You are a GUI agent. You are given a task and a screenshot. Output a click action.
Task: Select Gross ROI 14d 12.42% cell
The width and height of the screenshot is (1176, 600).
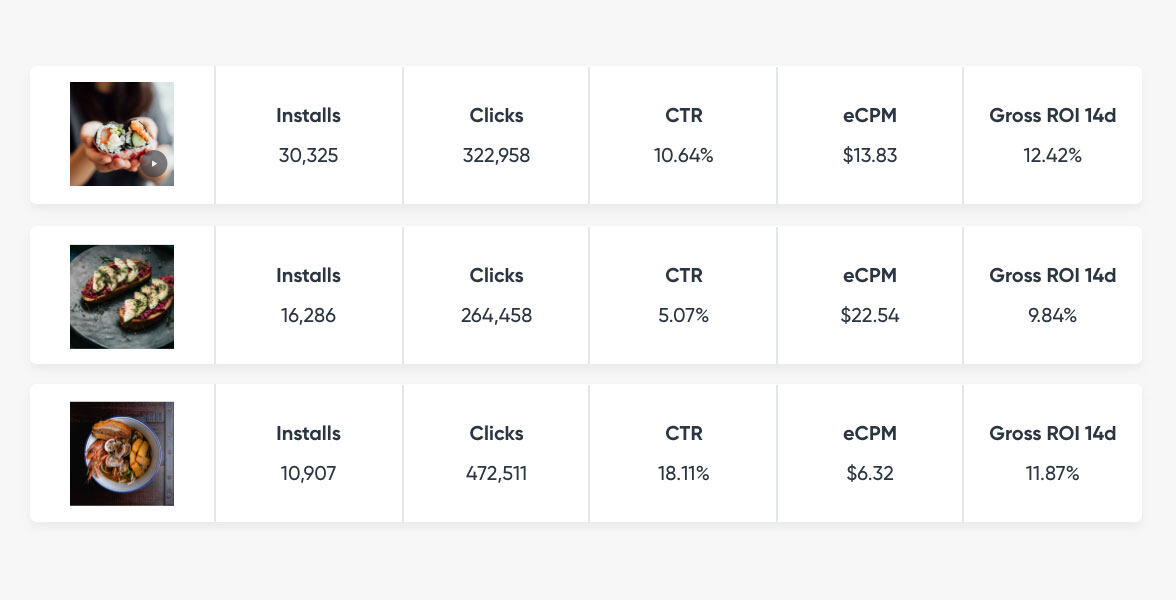coord(1052,135)
